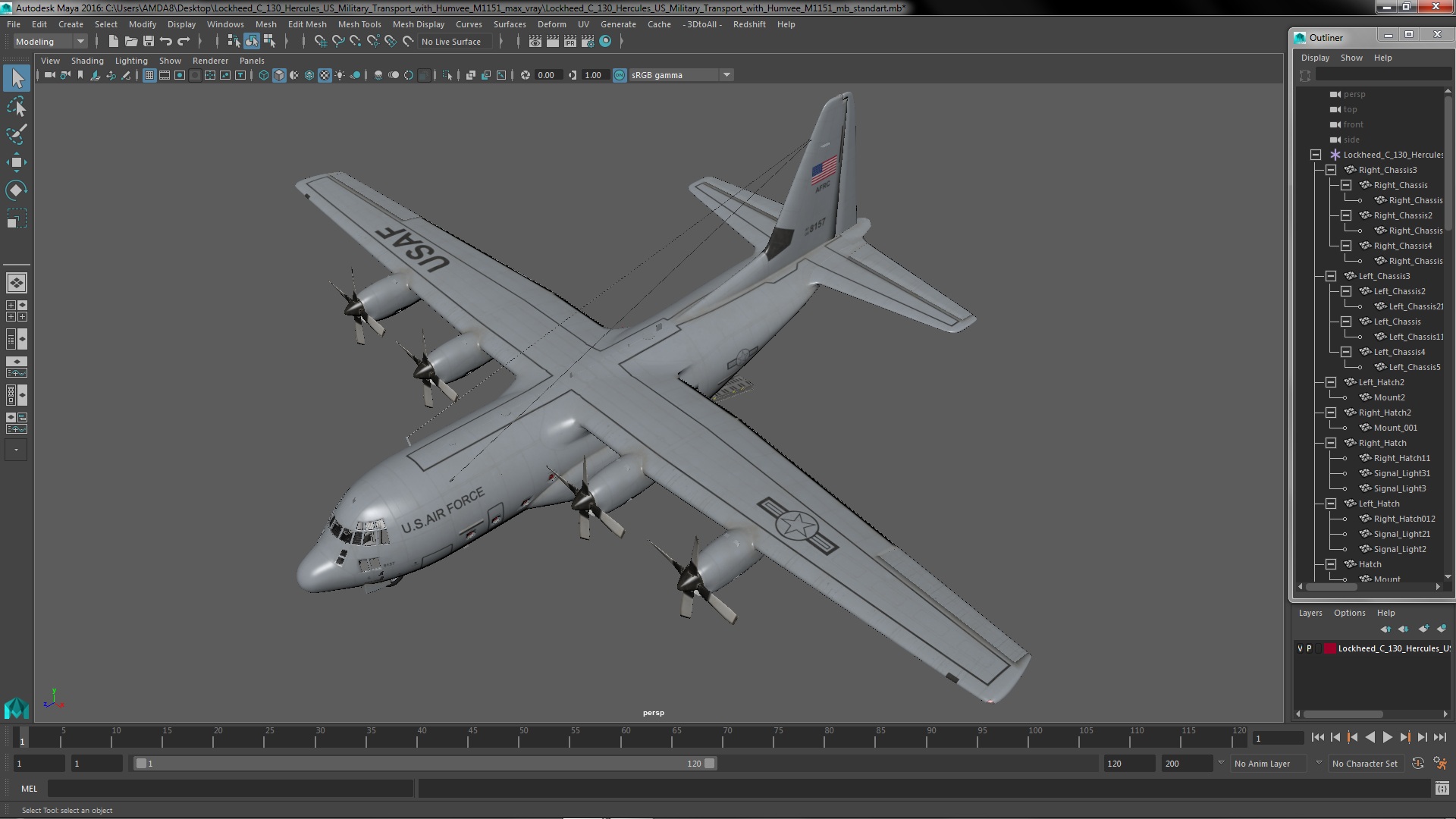
Task: Activate the Move tool
Action: tap(17, 162)
